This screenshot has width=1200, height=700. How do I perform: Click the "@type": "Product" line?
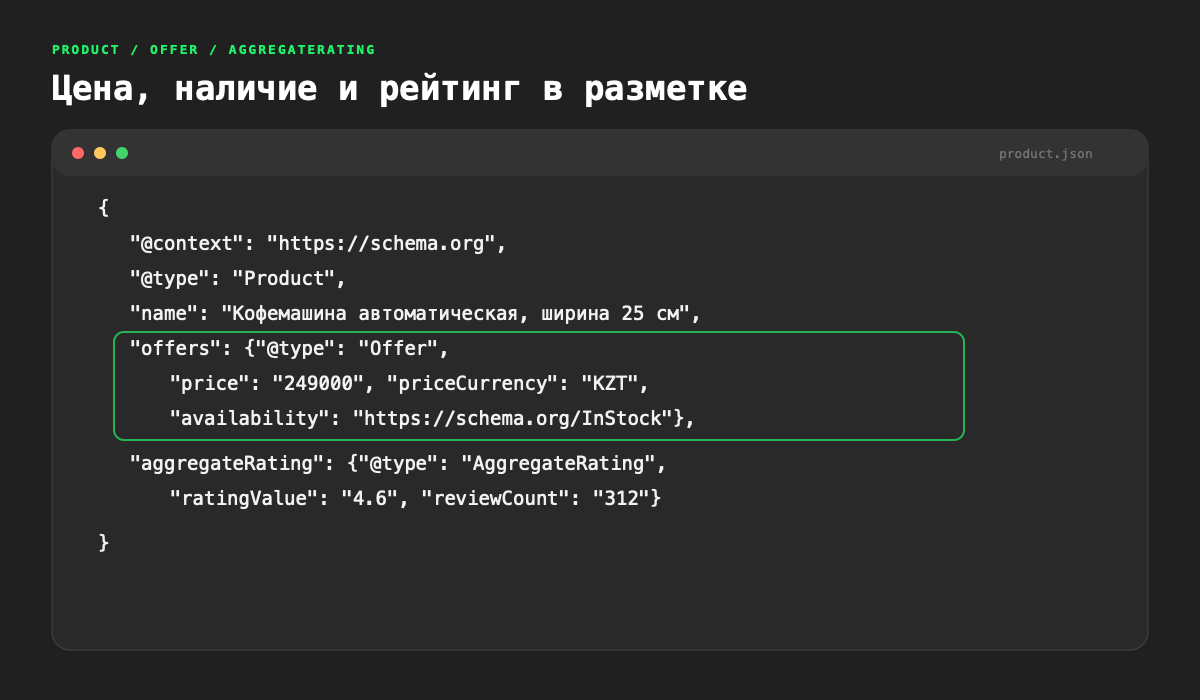pos(237,278)
